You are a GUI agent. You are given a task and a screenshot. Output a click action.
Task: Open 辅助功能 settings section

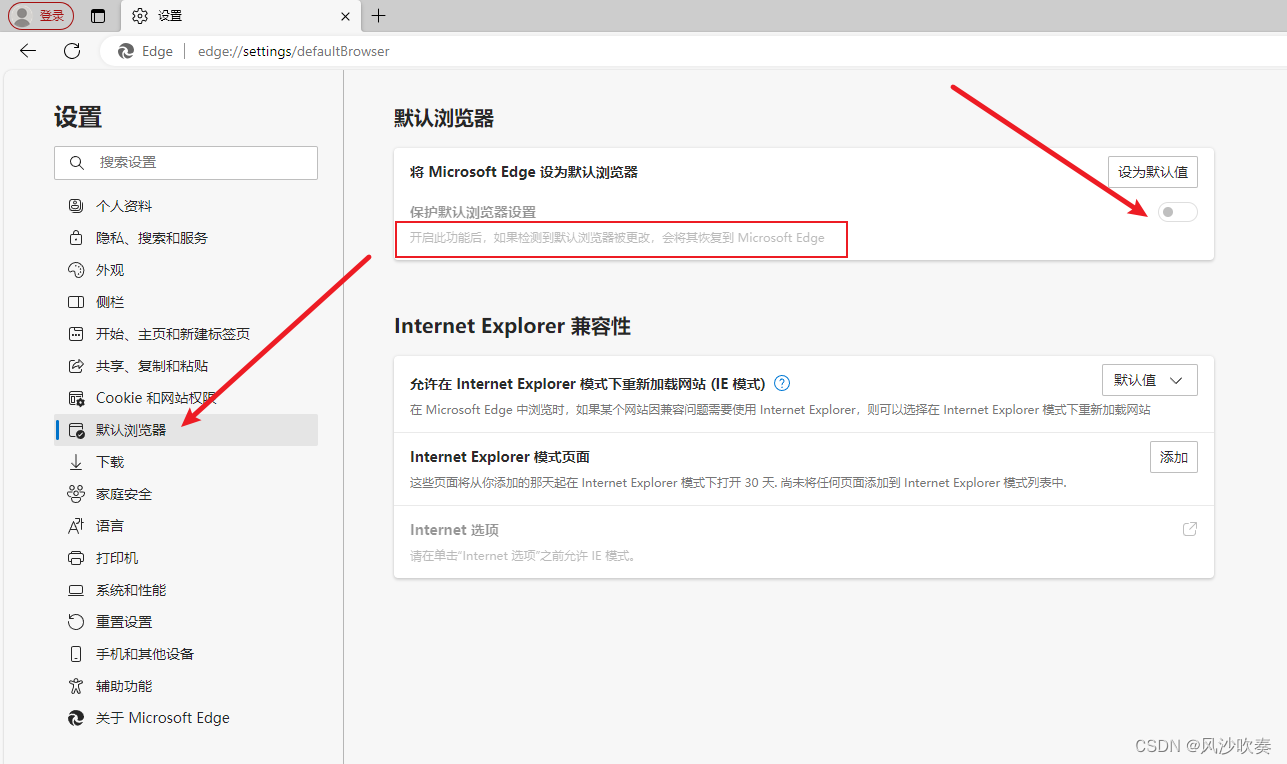186,686
